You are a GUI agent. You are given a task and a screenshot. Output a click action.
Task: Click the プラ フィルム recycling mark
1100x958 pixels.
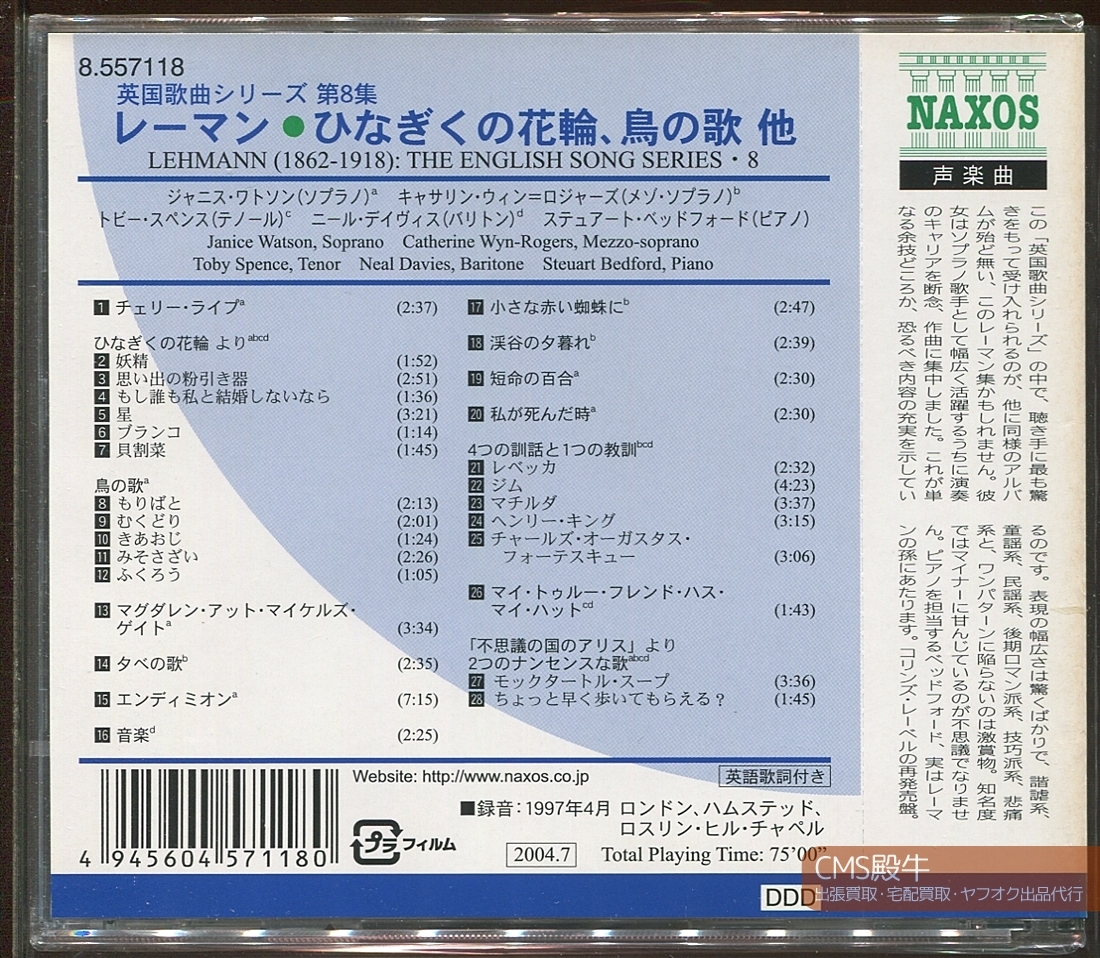click(x=403, y=841)
